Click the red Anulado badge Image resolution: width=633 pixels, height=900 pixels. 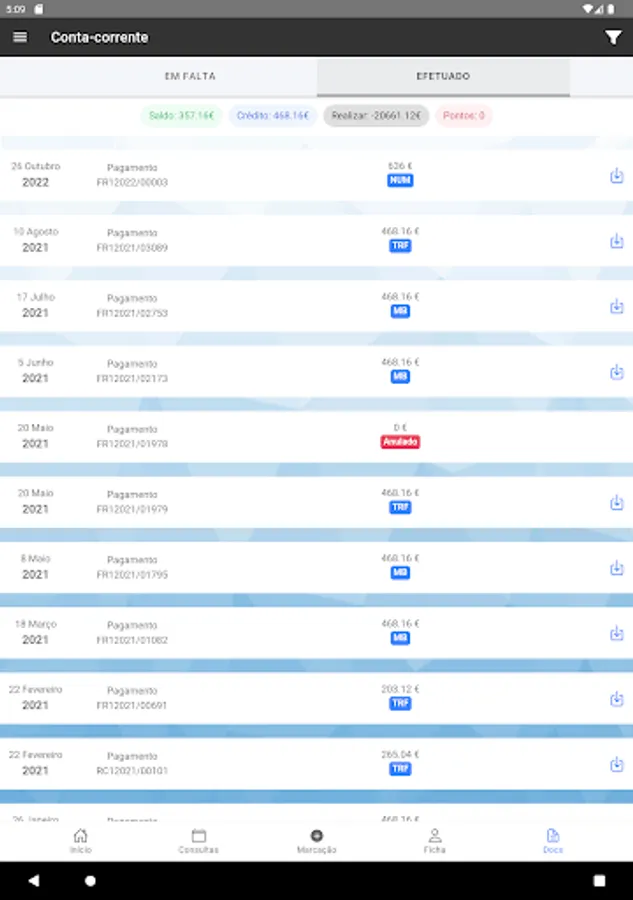(400, 442)
